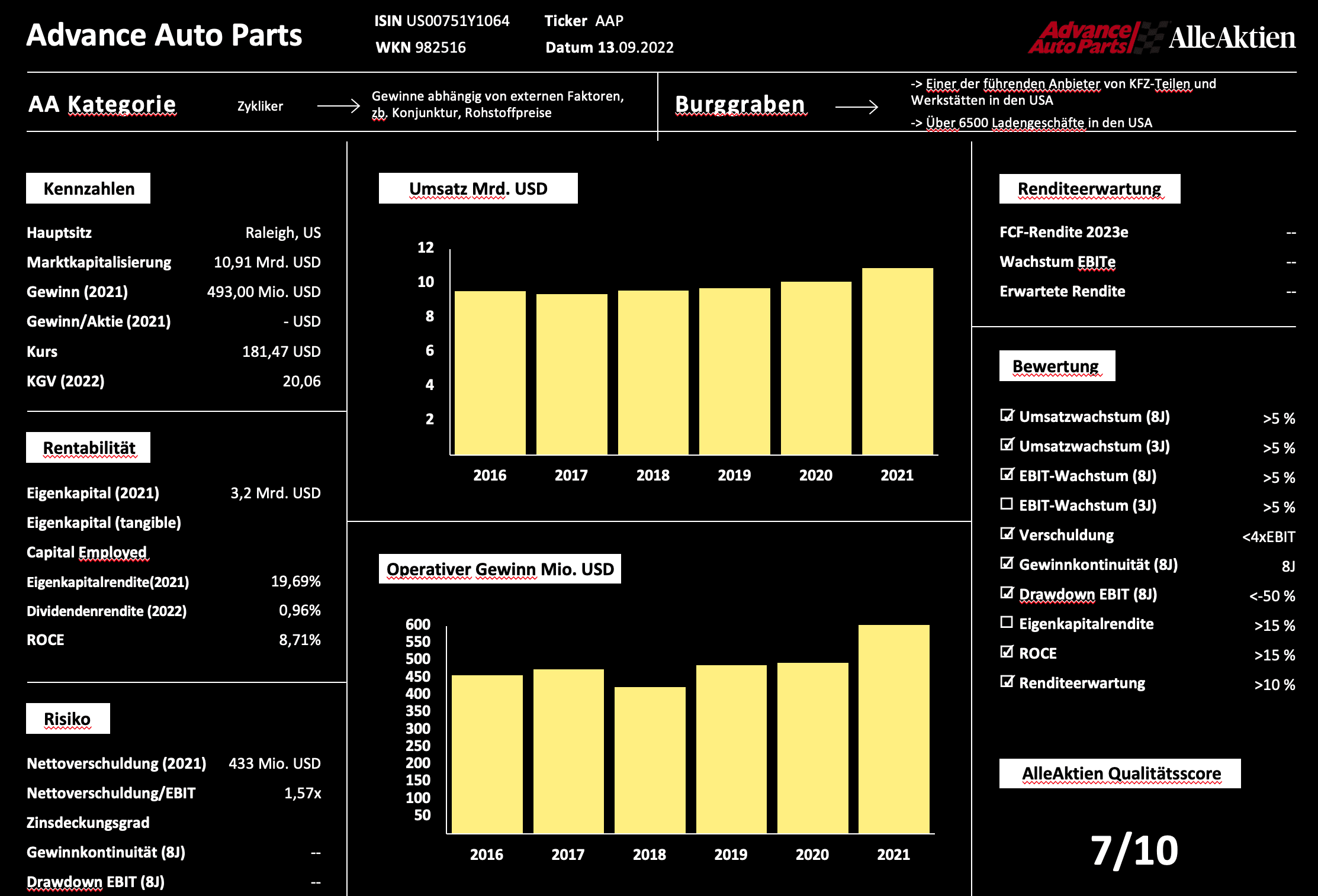Select the 2018 bar in Operativer Gewinn chart
The width and height of the screenshot is (1318, 896).
650,760
